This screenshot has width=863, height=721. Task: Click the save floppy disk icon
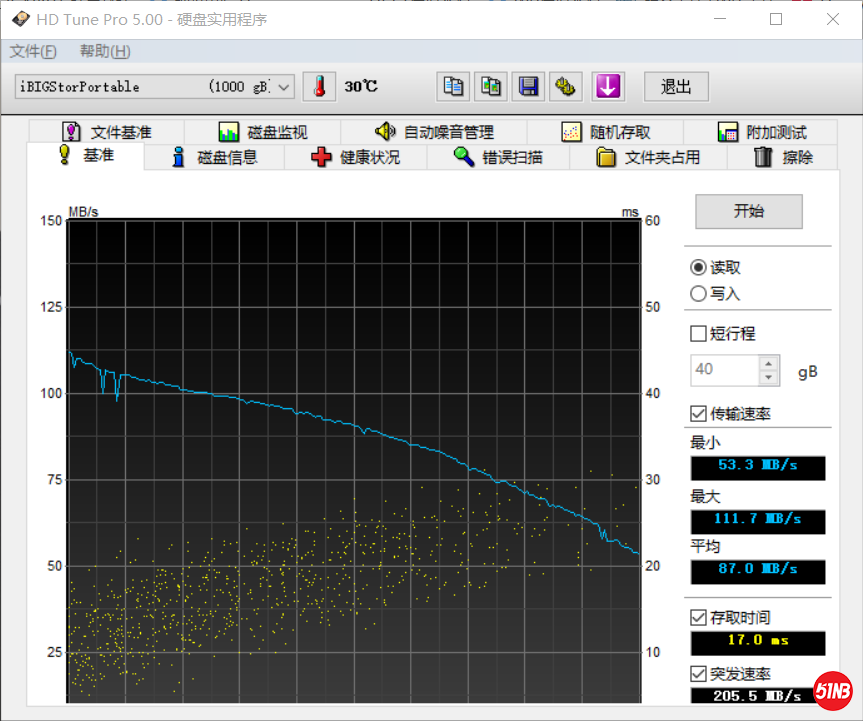click(x=528, y=87)
